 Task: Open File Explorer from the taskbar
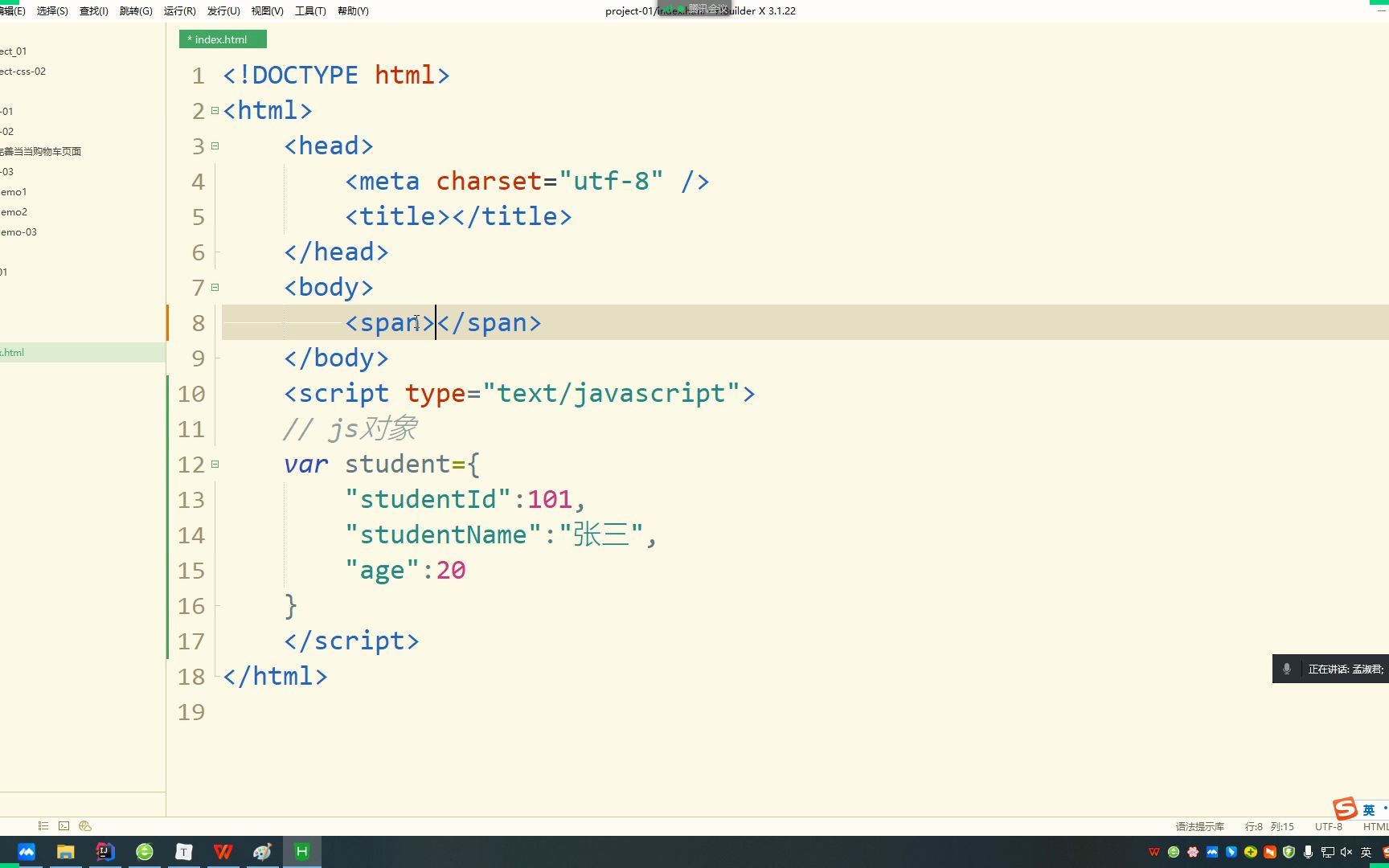pos(66,852)
